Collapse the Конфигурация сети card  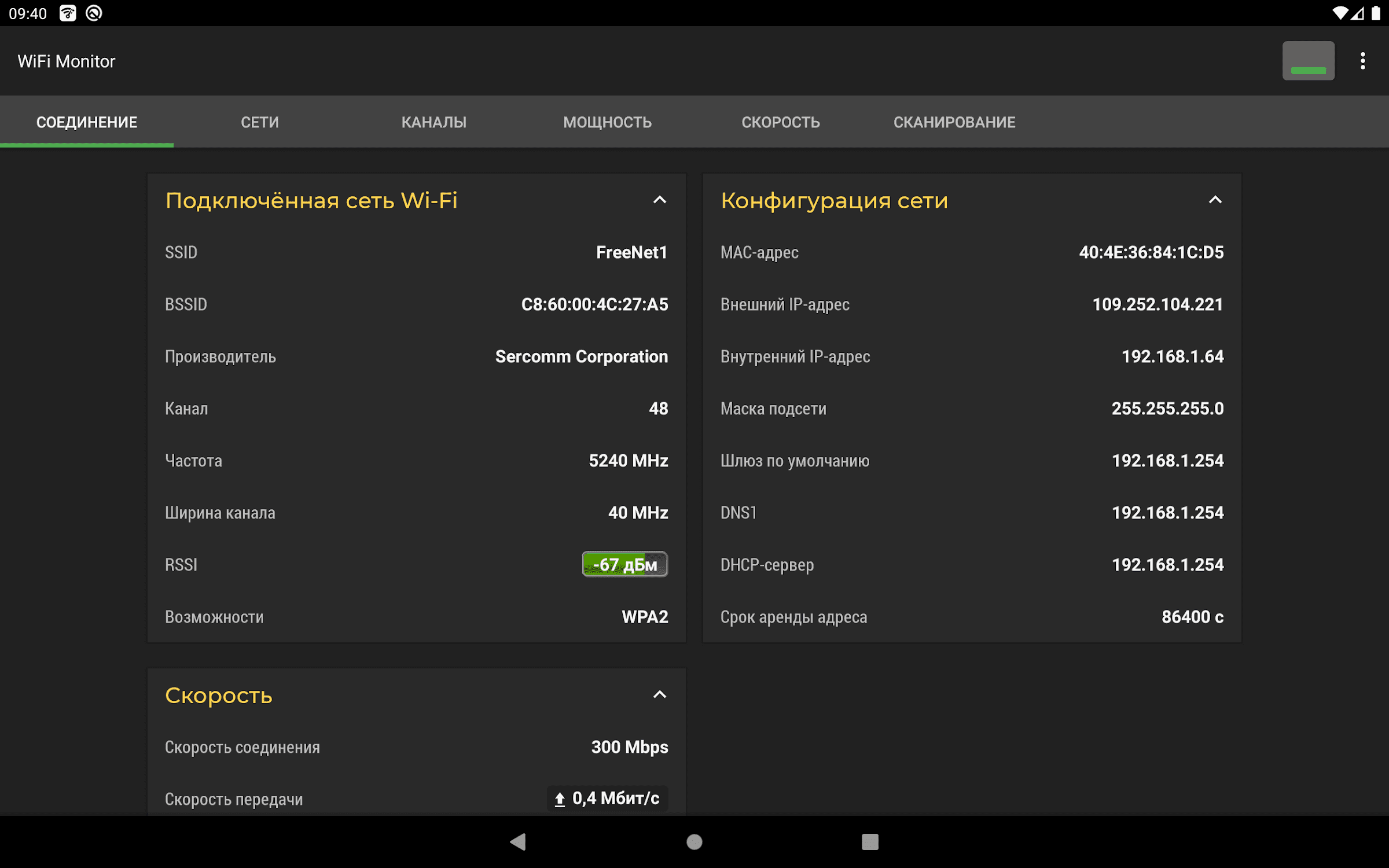tap(1215, 200)
